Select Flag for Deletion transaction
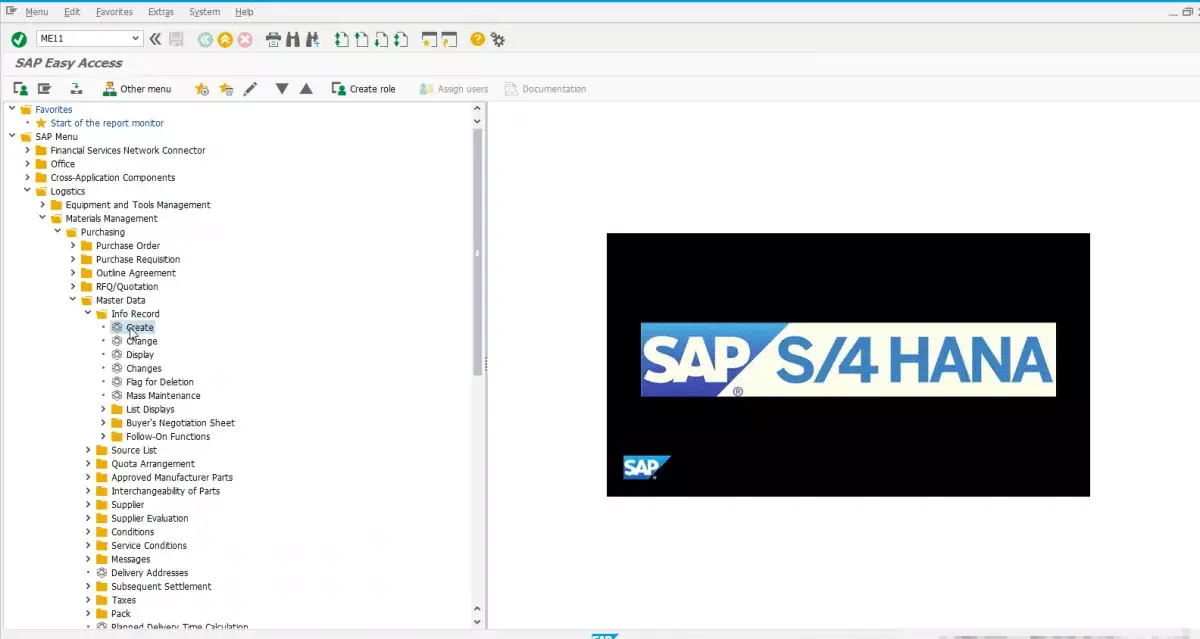The width and height of the screenshot is (1200, 639). tap(160, 382)
